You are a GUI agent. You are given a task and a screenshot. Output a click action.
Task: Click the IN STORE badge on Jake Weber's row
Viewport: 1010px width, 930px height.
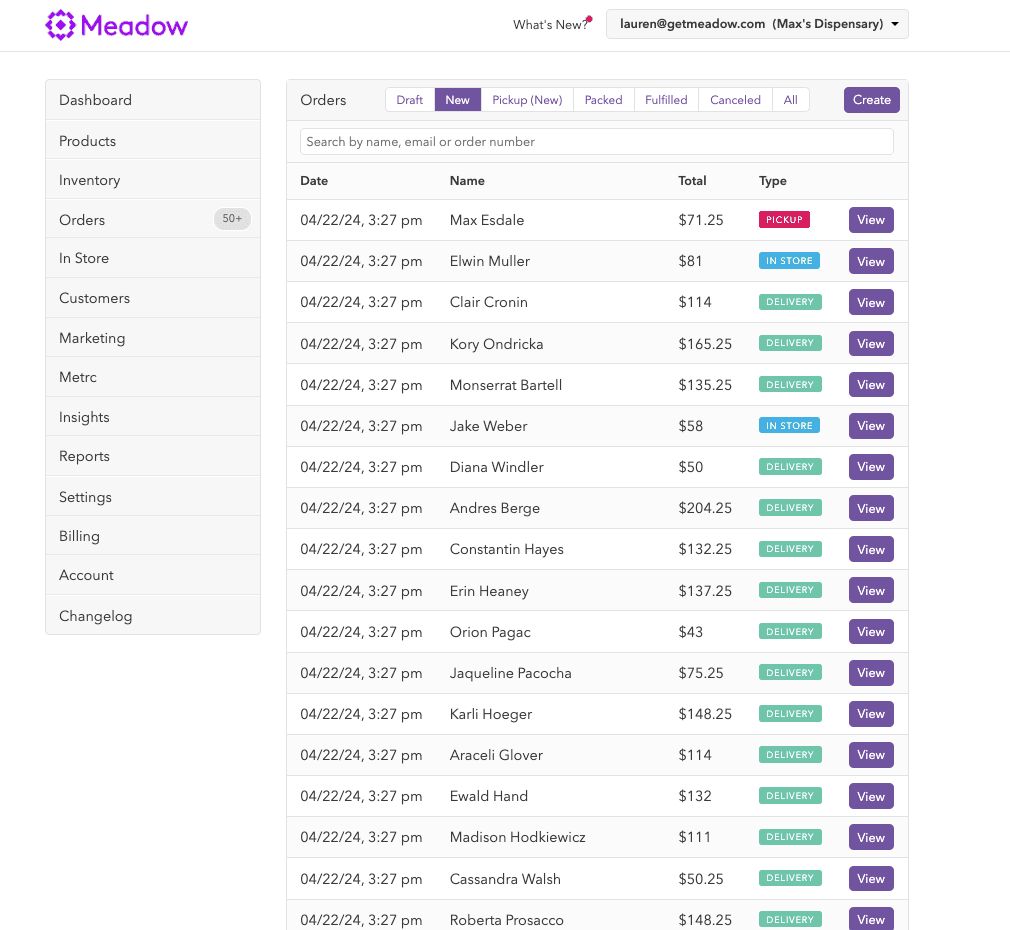789,425
